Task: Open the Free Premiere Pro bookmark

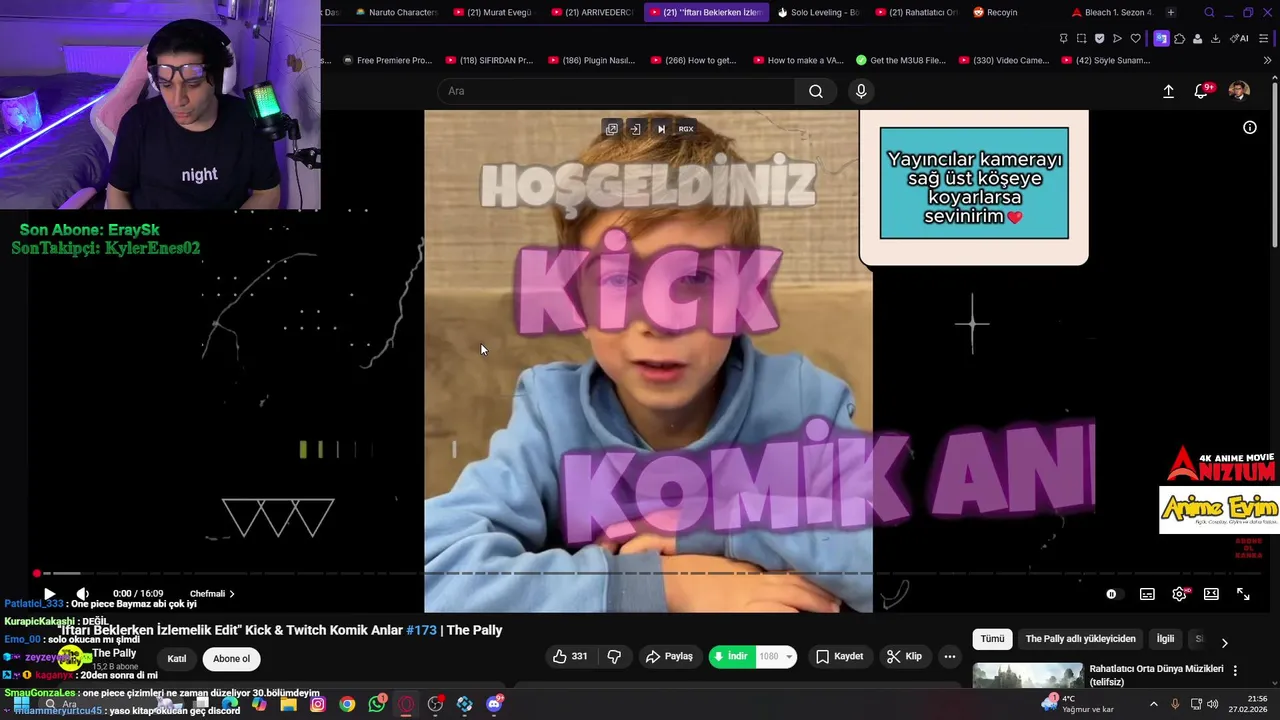Action: pyautogui.click(x=387, y=60)
